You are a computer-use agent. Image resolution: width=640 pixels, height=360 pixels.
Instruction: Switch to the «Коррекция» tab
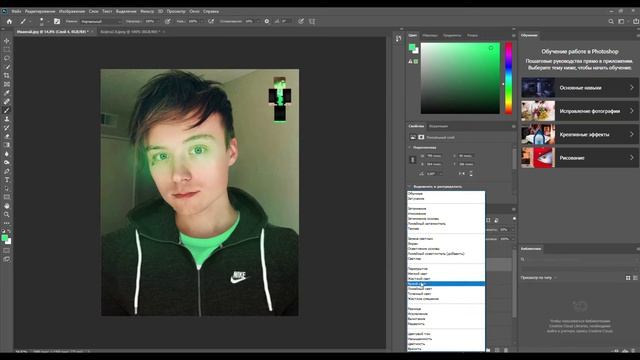(438, 126)
